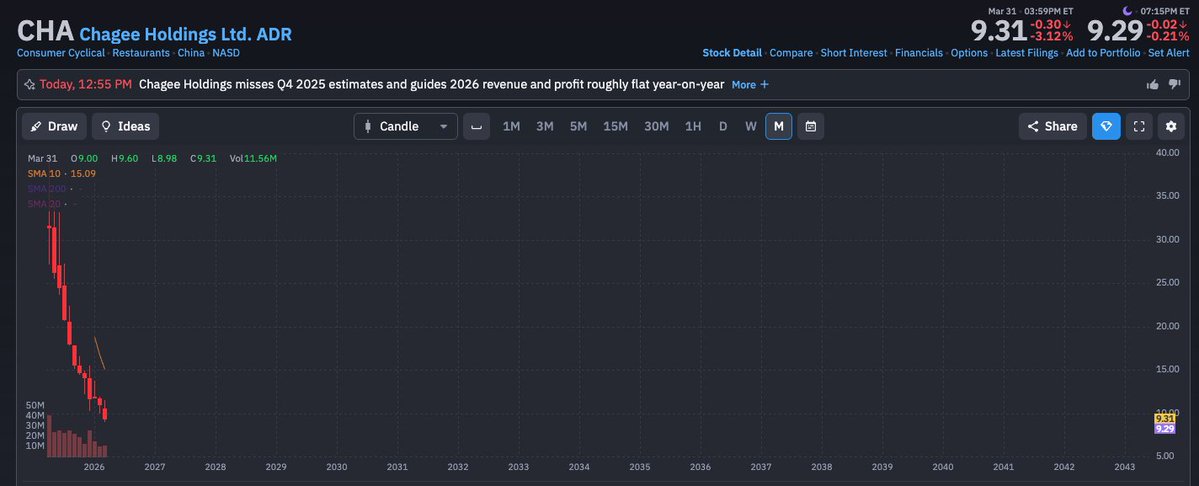Click the thumbs down icon on news bar
Viewport: 1199px width, 486px height.
1175,85
